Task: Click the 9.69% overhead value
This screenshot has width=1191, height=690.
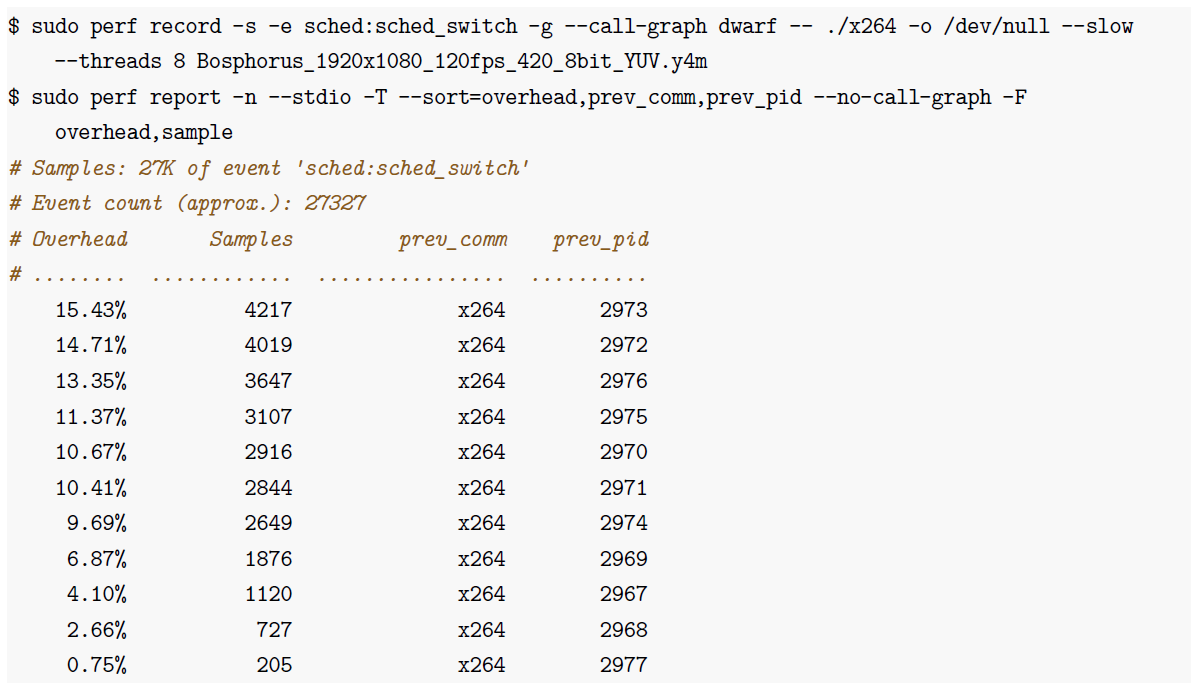Action: (96, 523)
